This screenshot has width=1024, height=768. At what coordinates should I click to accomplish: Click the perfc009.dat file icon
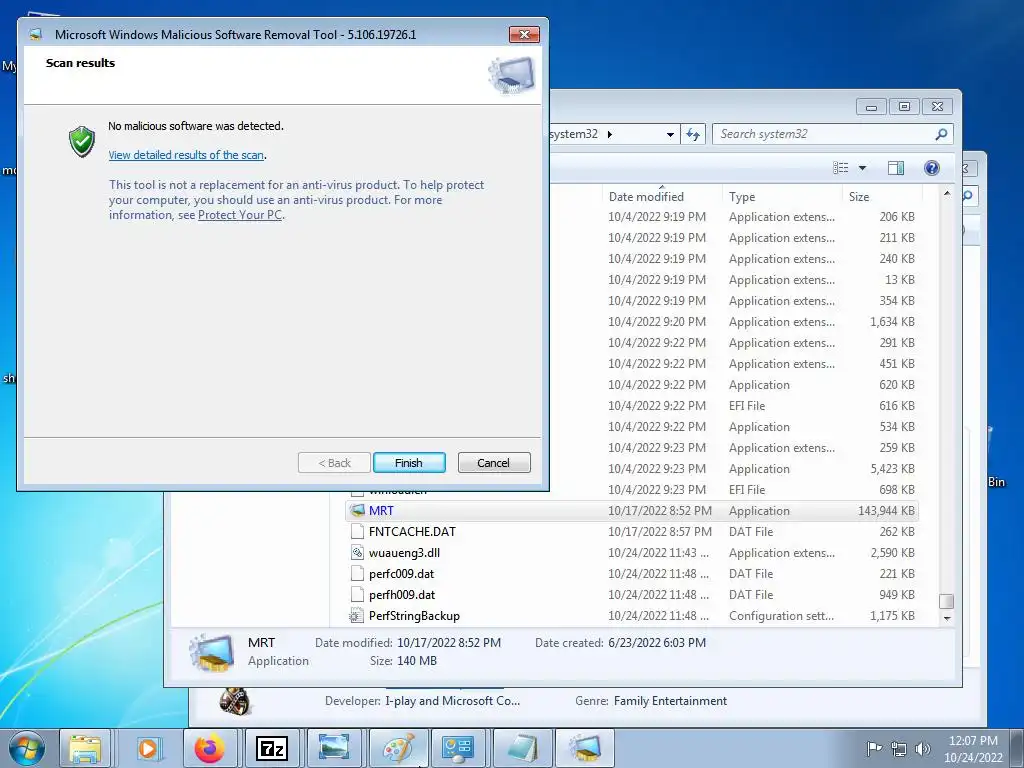[357, 573]
